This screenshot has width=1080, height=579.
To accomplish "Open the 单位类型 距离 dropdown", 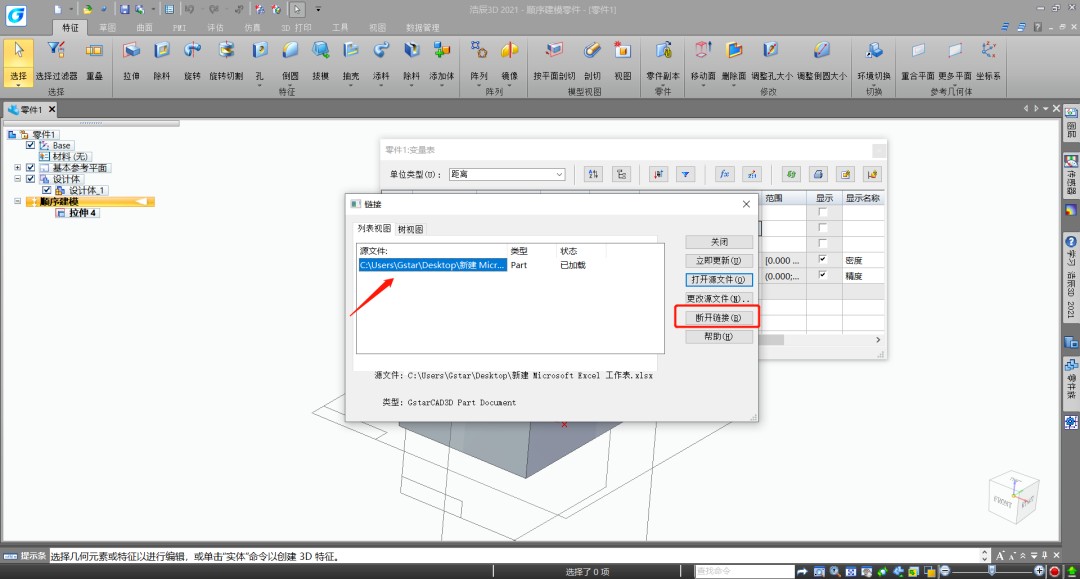I will pyautogui.click(x=507, y=174).
